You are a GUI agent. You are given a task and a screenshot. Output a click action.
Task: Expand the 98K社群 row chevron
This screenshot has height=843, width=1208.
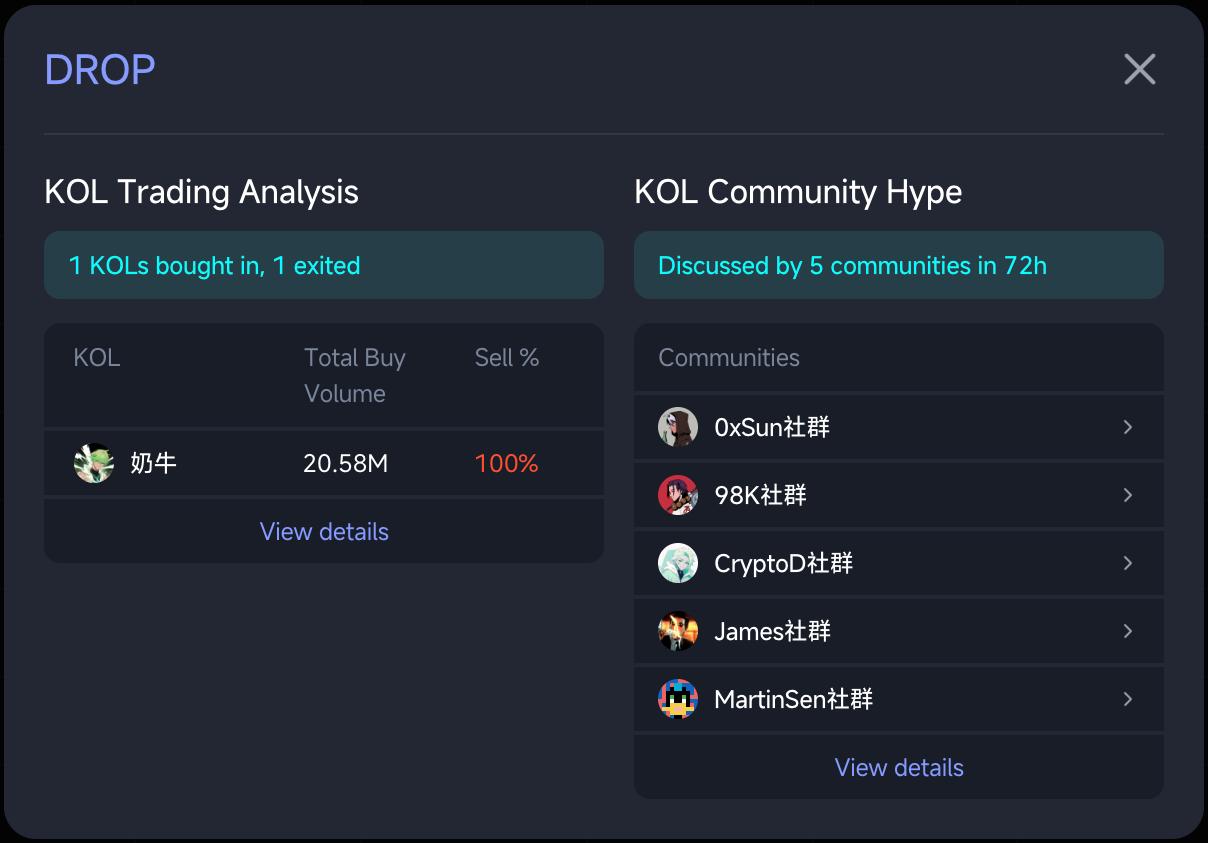[1127, 495]
